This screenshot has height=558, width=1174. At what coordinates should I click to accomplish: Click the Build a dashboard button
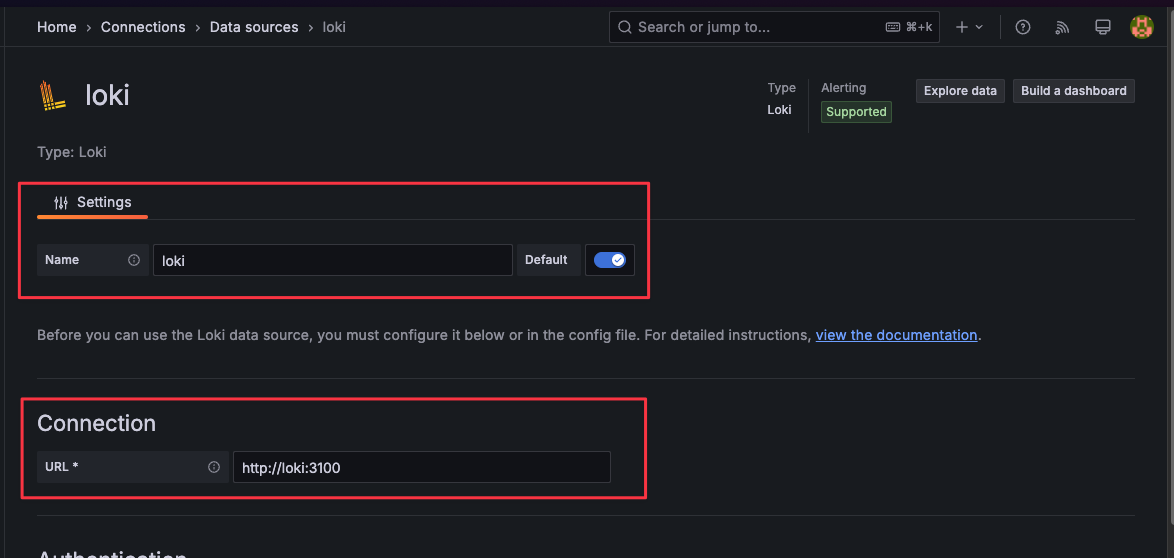tap(1074, 91)
